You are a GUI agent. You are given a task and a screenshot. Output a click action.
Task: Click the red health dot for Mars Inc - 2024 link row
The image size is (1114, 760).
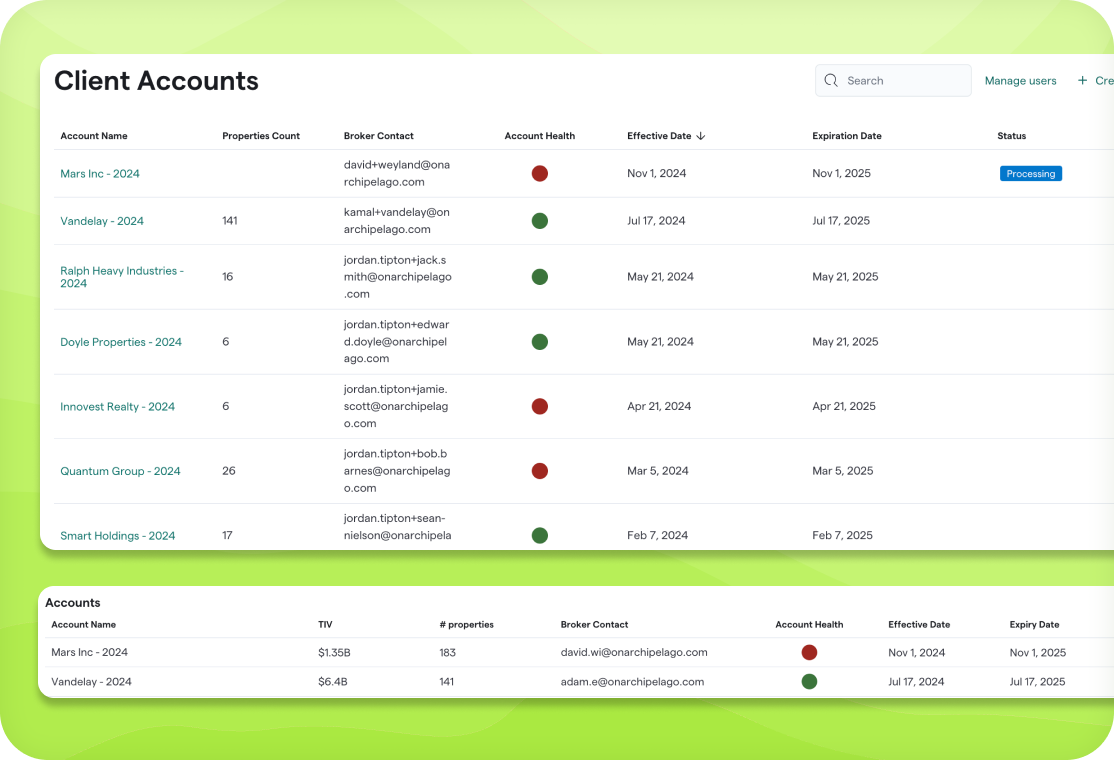tap(540, 173)
